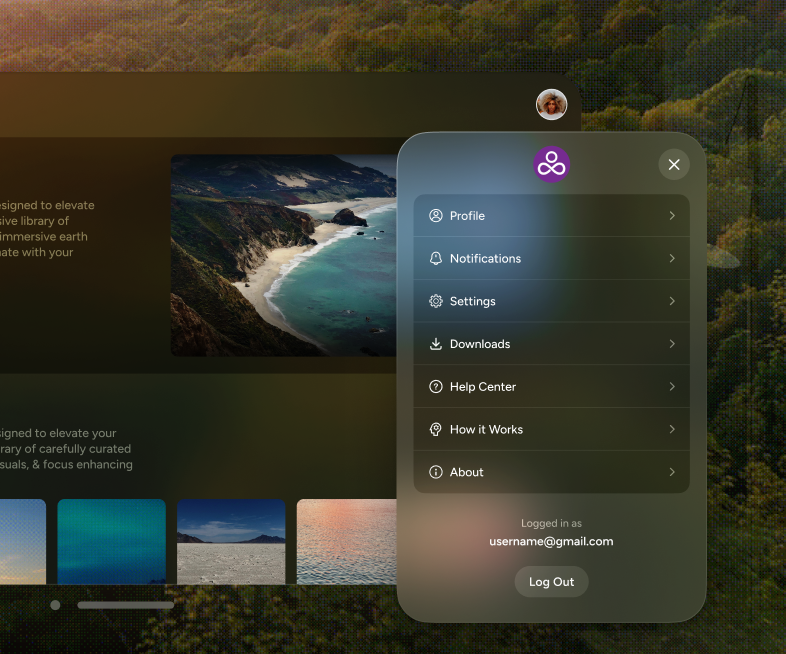
Task: Expand the Downloads row chevron
Action: [x=672, y=344]
